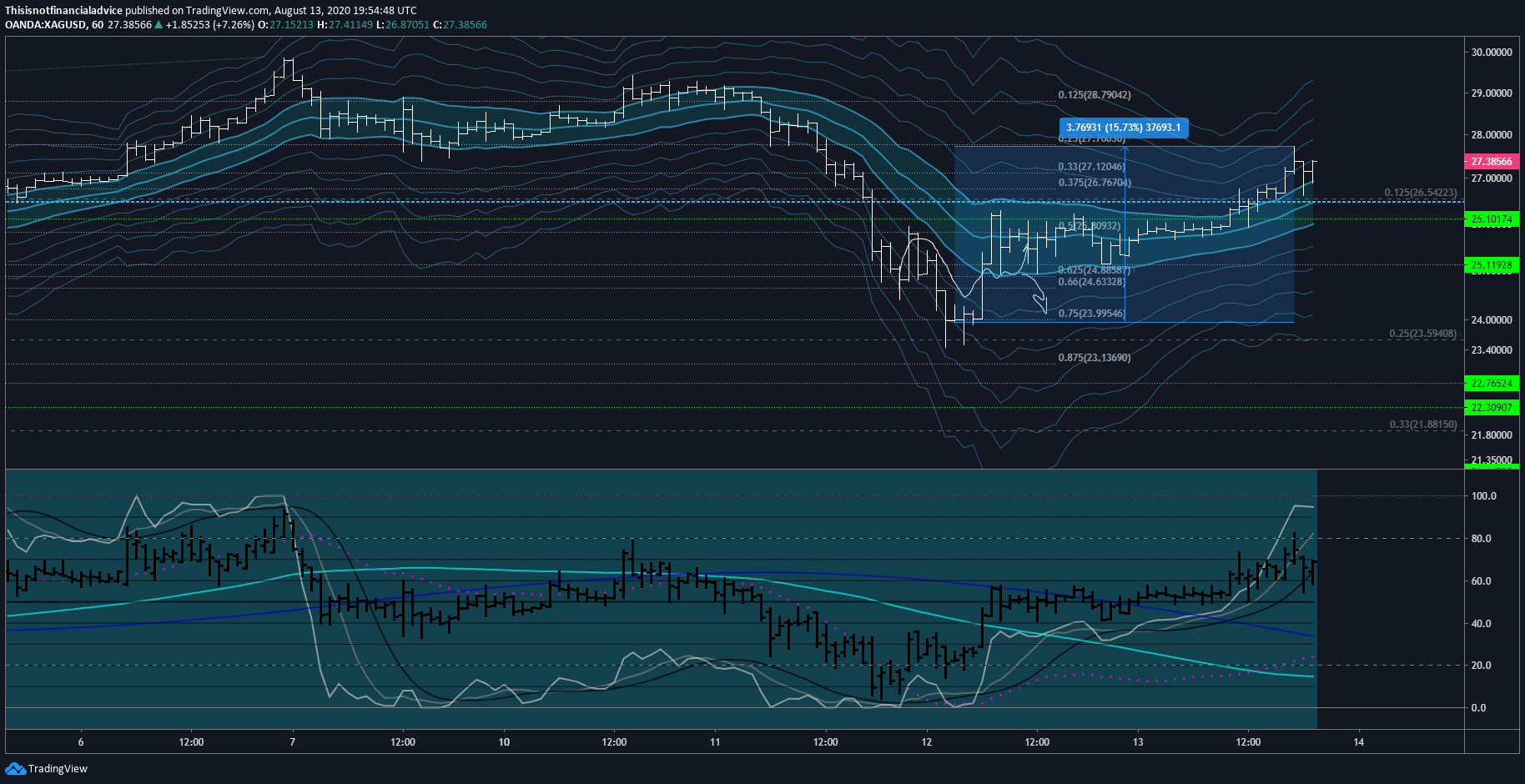The width and height of the screenshot is (1525, 784).
Task: Click the indicator axis value 0.0
Action: click(1478, 708)
